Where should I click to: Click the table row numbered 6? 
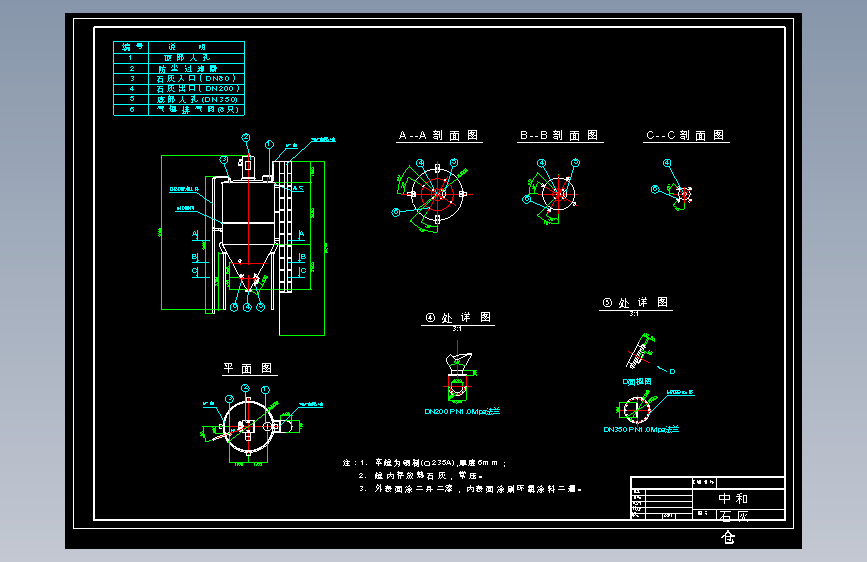click(x=179, y=110)
